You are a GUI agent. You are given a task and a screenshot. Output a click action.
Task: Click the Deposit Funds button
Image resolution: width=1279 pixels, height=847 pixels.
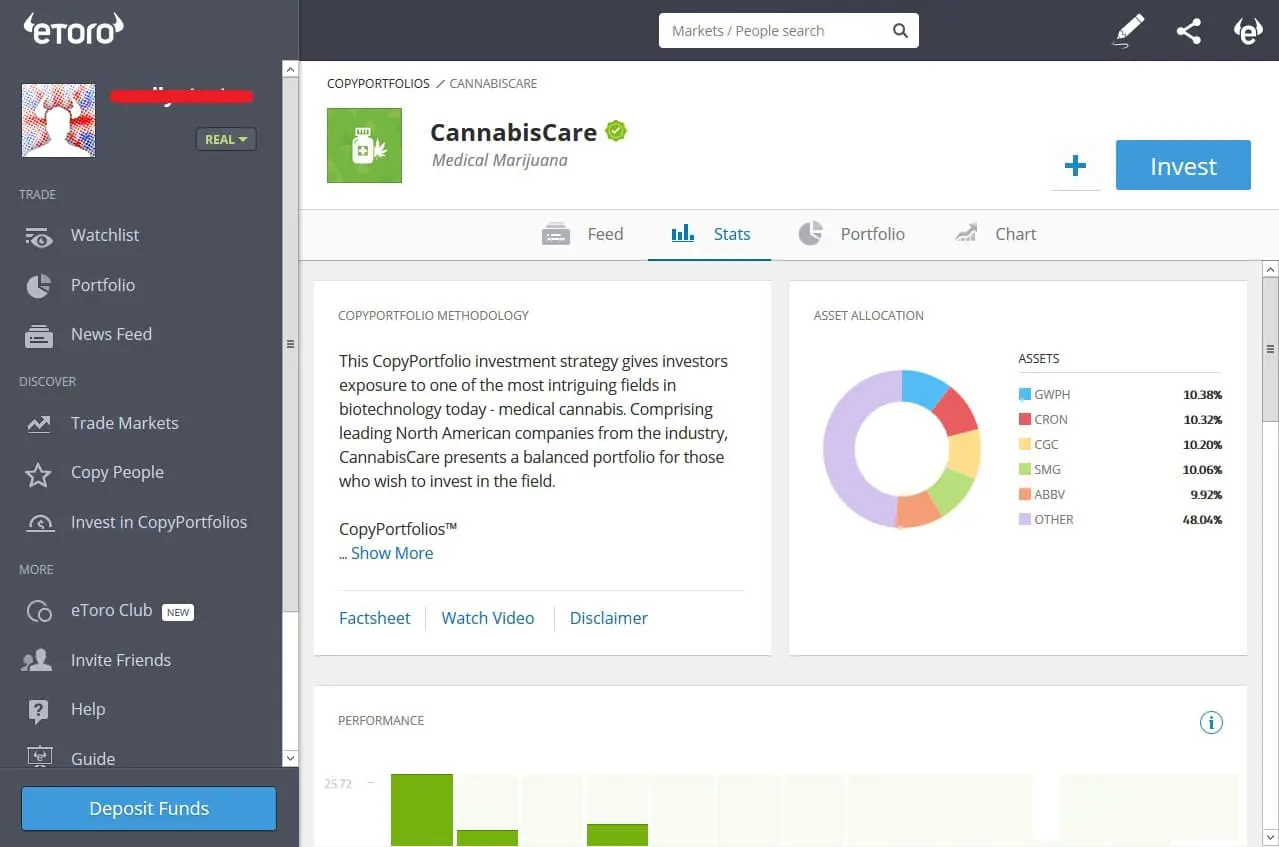[149, 808]
